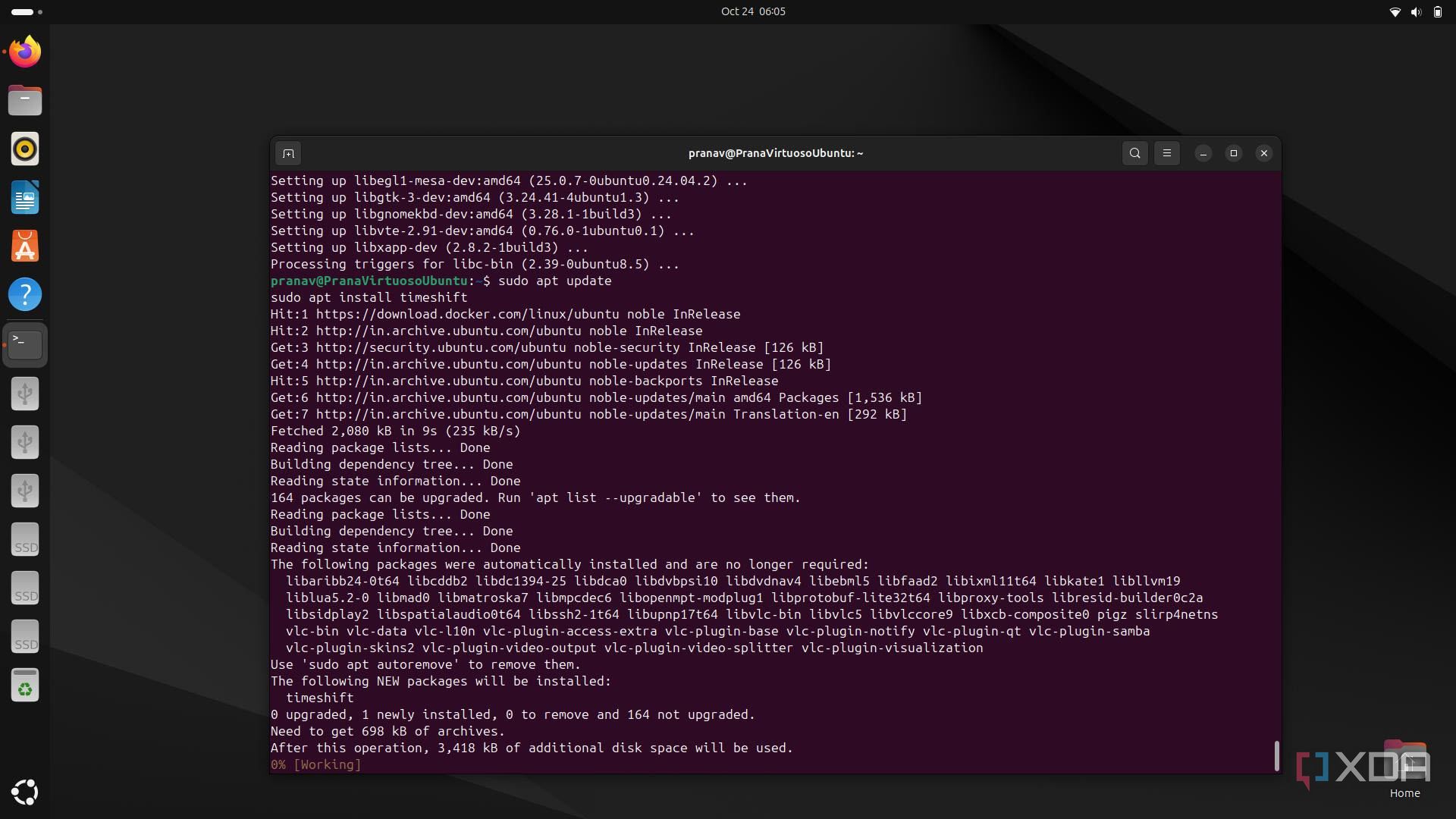This screenshot has height=819, width=1456.
Task: Open the first SSD drive icon
Action: (25, 539)
